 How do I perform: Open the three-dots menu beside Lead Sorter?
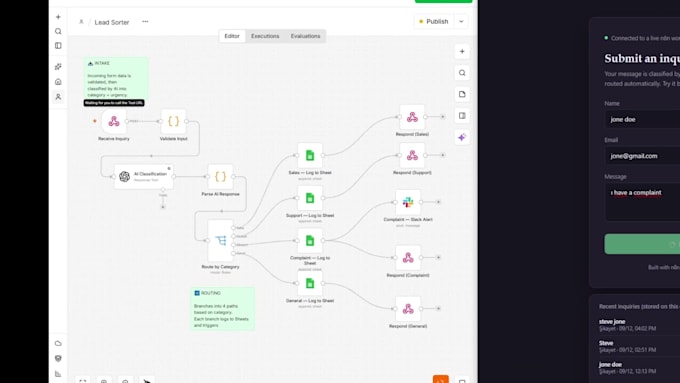coord(145,21)
